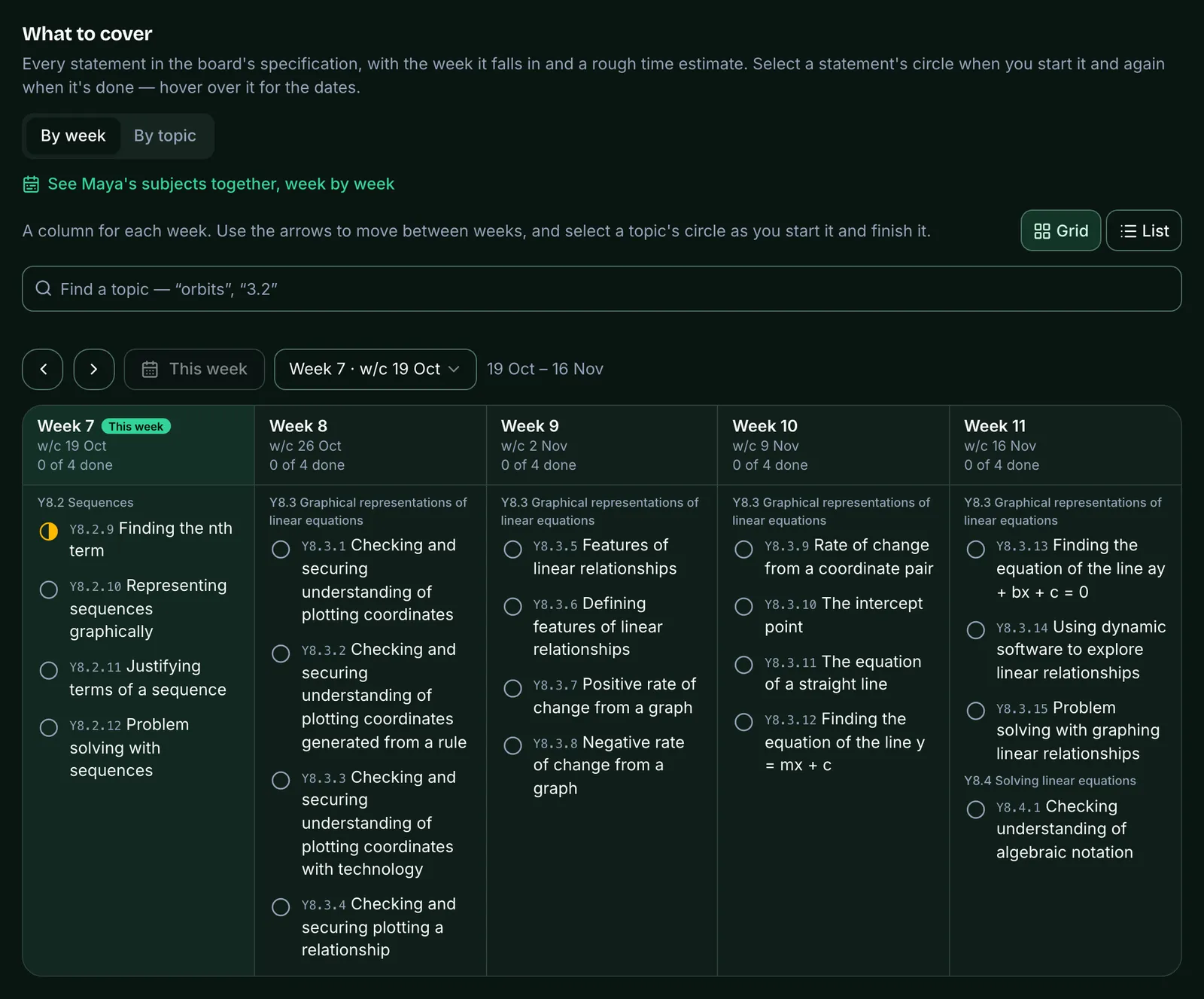
Task: Jump to This week
Action: tap(194, 369)
